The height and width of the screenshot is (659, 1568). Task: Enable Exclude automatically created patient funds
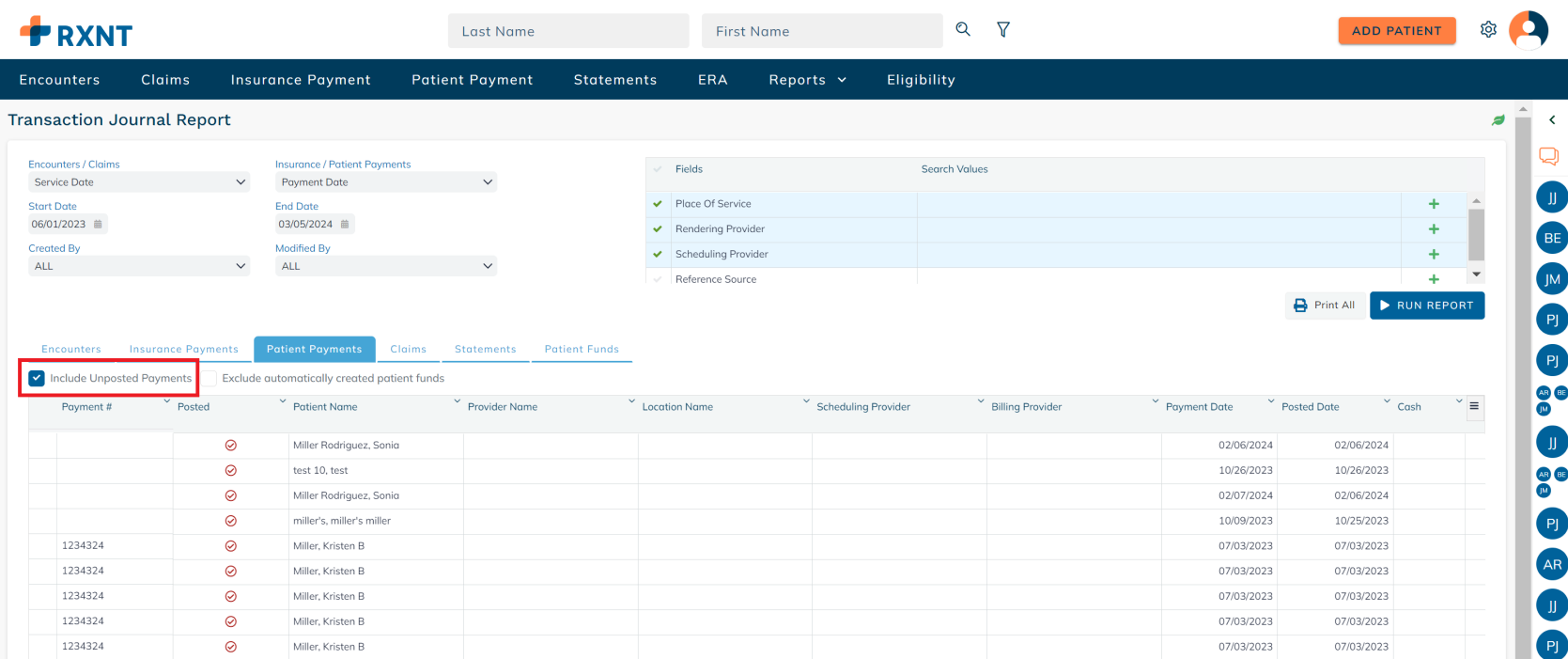(x=210, y=378)
